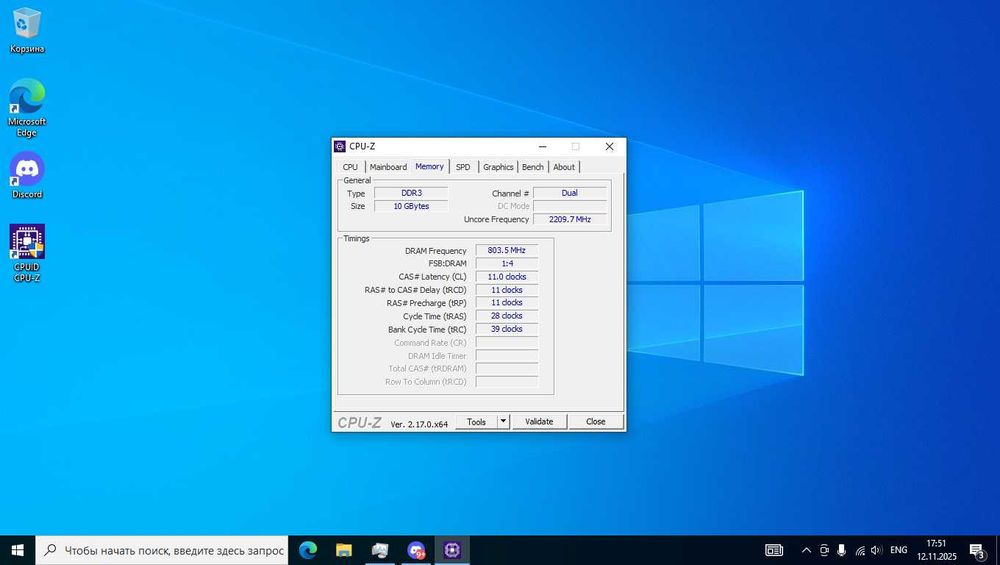Close the CPU-Z window with the X
Viewport: 1000px width, 565px height.
click(609, 147)
